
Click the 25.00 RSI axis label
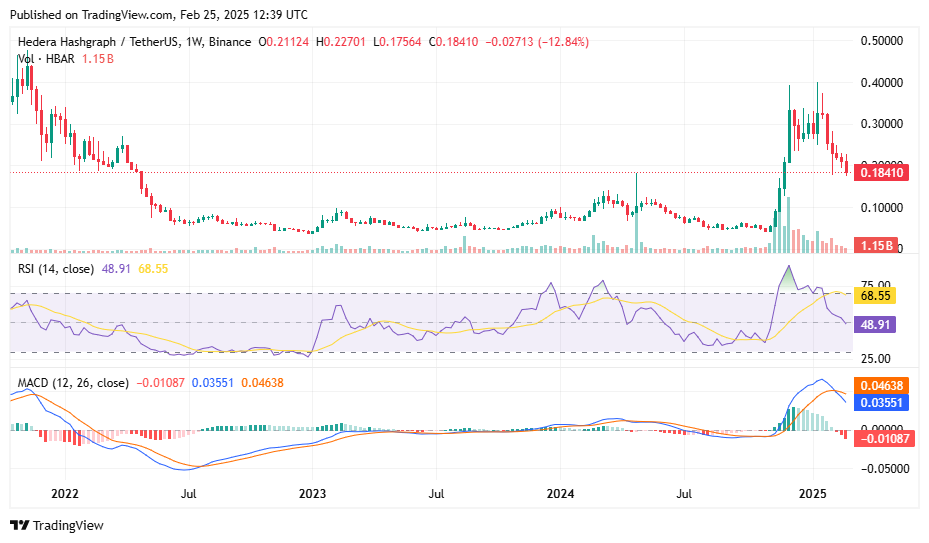[876, 359]
